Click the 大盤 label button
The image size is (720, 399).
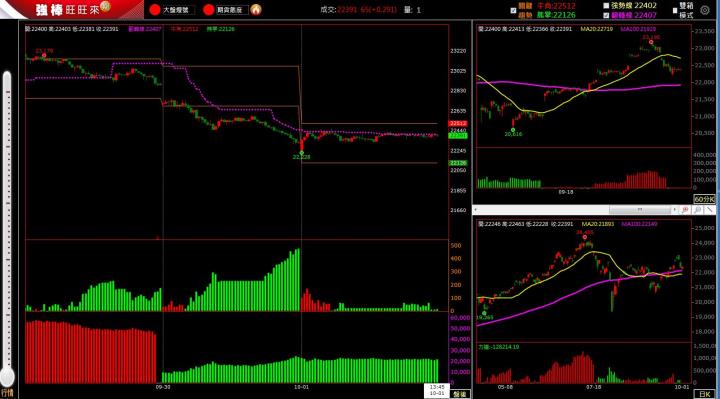point(178,10)
